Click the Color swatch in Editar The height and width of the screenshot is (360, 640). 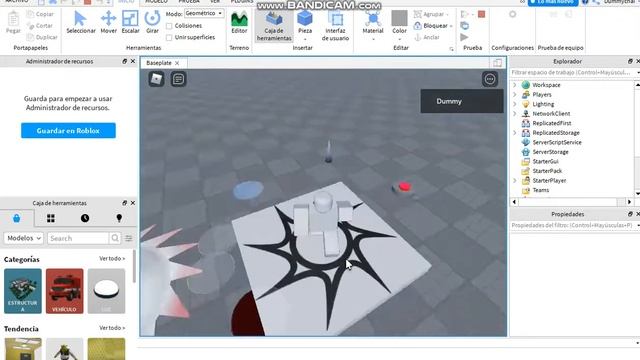point(399,18)
